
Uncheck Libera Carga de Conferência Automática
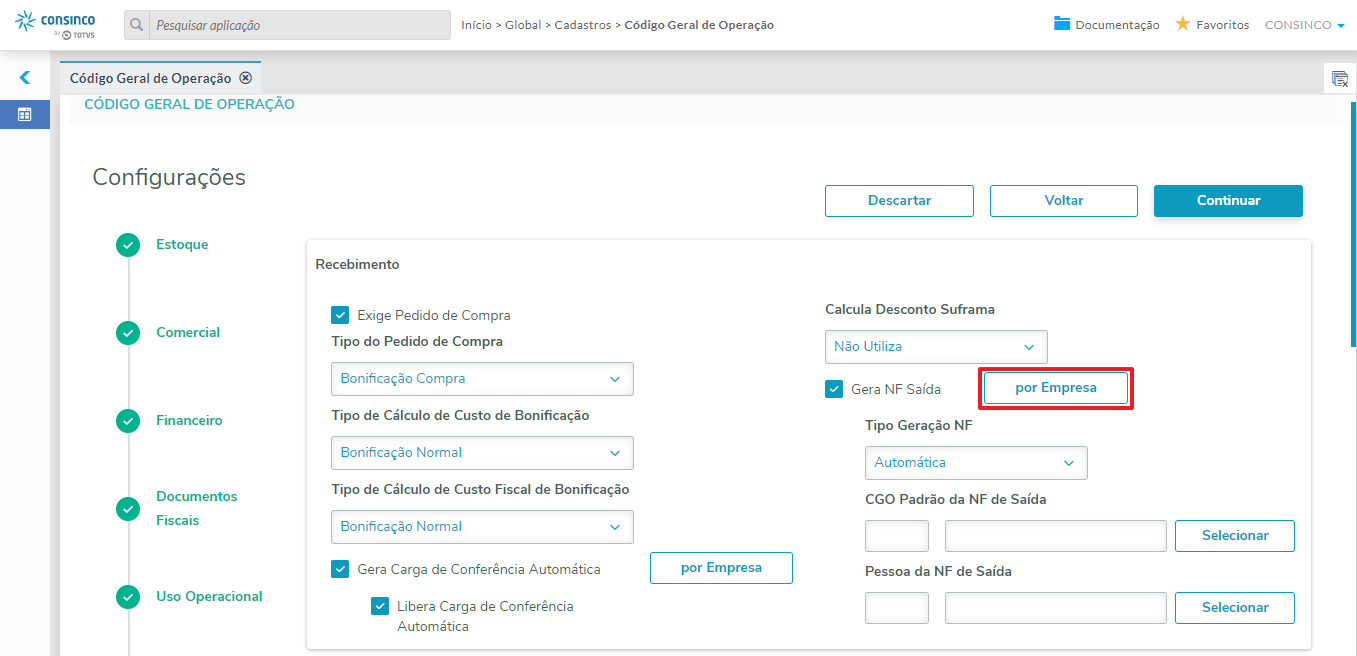380,606
